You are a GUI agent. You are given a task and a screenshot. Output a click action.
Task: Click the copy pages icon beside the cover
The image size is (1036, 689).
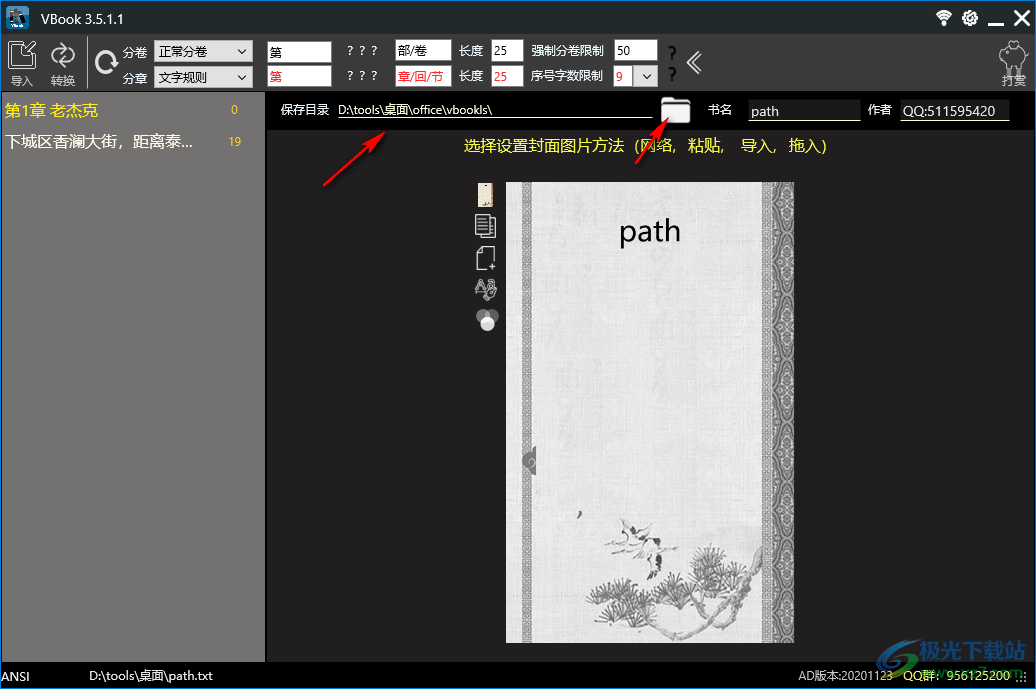(x=485, y=226)
